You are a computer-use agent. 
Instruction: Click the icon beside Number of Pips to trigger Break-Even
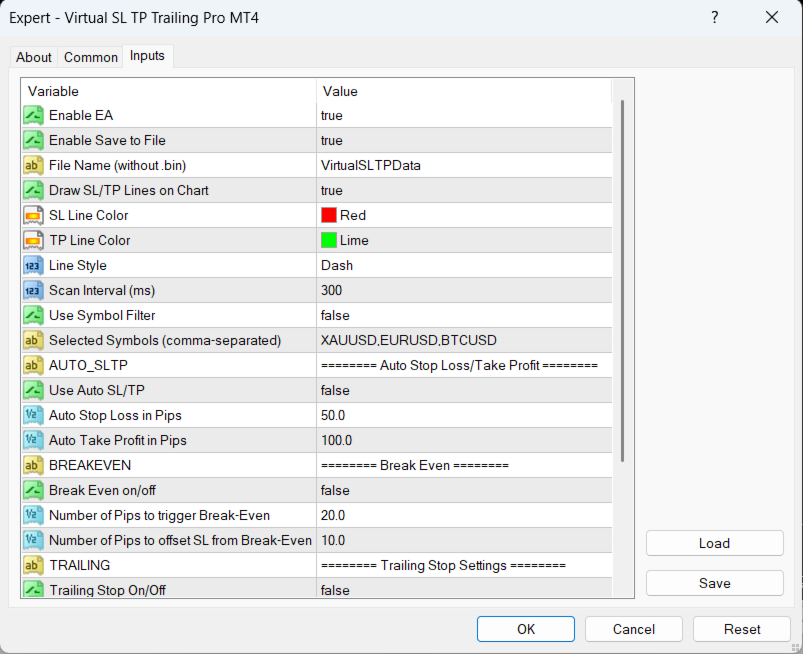pyautogui.click(x=33, y=515)
